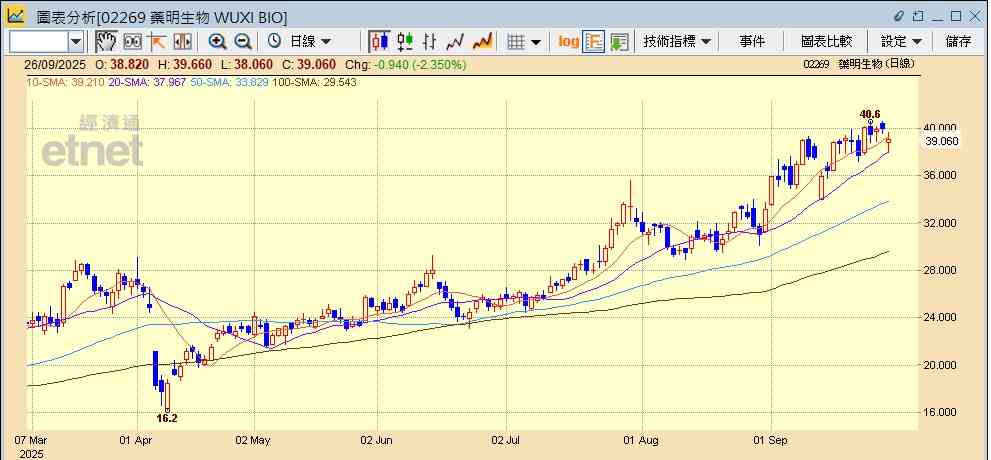Click the 50-SMA indicator label

click(229, 82)
